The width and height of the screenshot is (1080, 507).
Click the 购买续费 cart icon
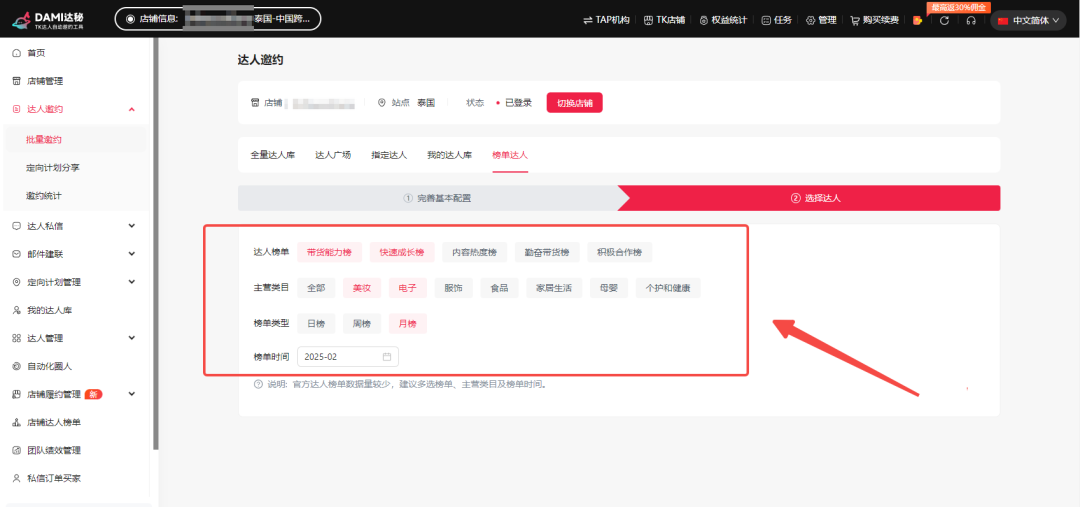(x=855, y=21)
